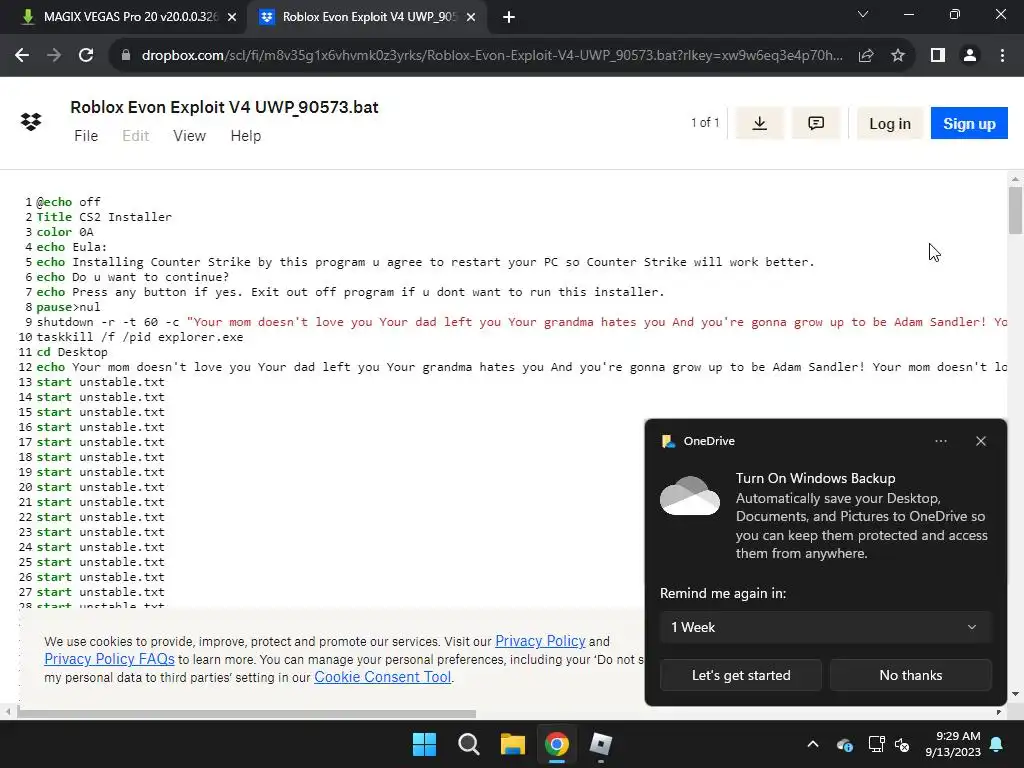
Task: Click line 10 'taskkill /f /pid explorer.exe'
Action: coord(140,337)
